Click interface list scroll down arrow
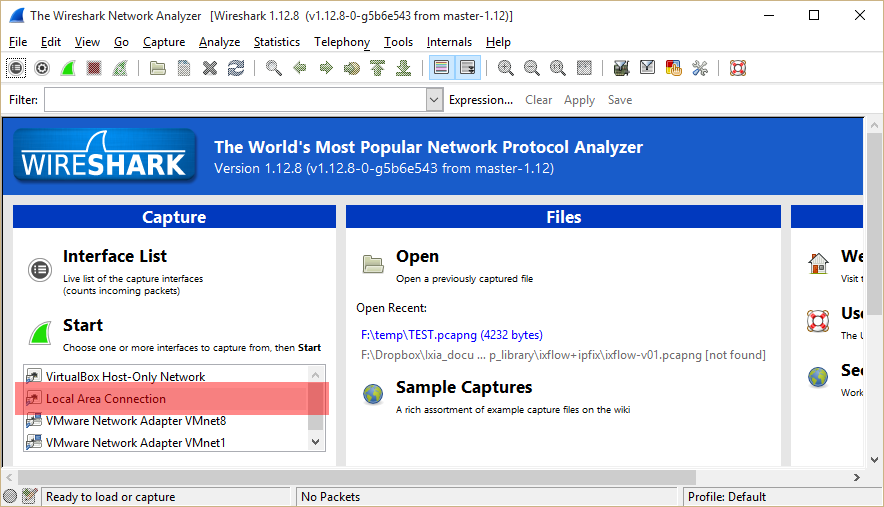Image resolution: width=884 pixels, height=507 pixels. click(x=316, y=442)
